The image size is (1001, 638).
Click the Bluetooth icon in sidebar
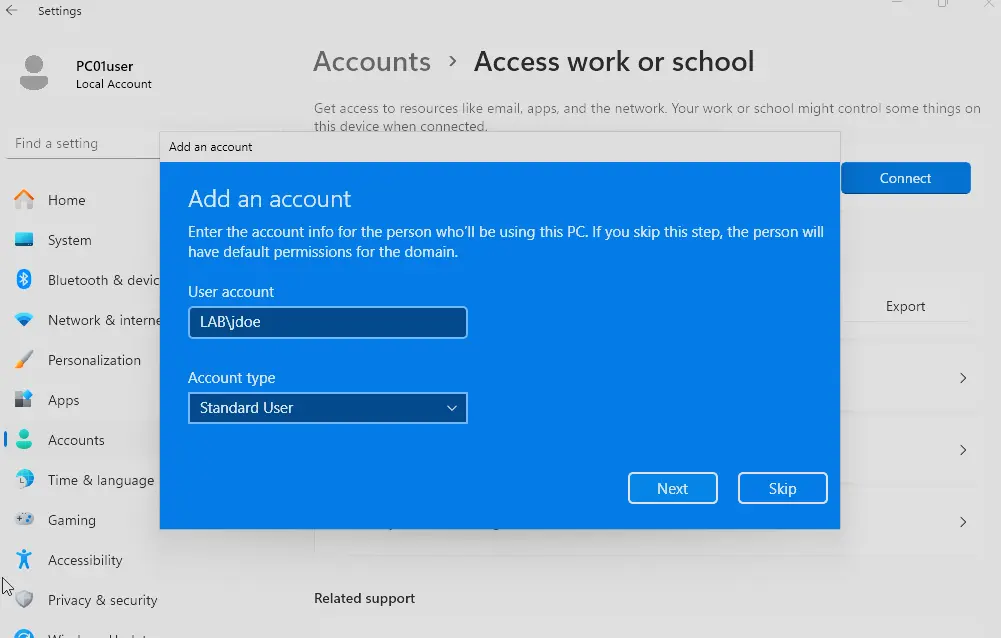tap(24, 280)
